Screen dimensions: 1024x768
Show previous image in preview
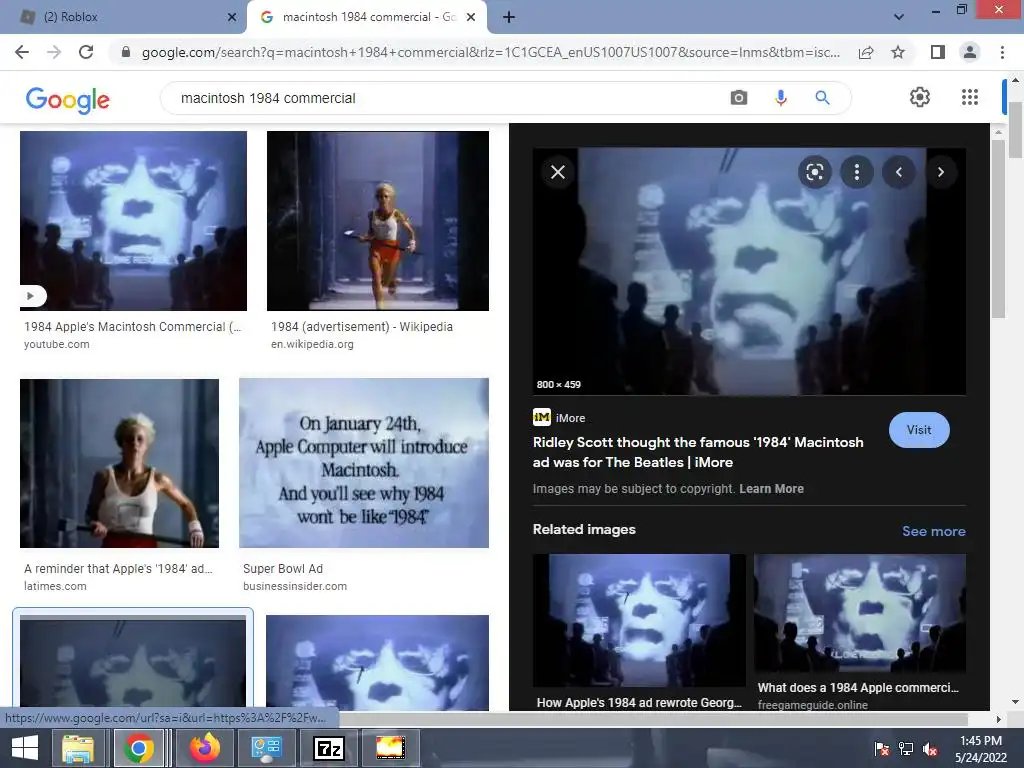tap(899, 172)
